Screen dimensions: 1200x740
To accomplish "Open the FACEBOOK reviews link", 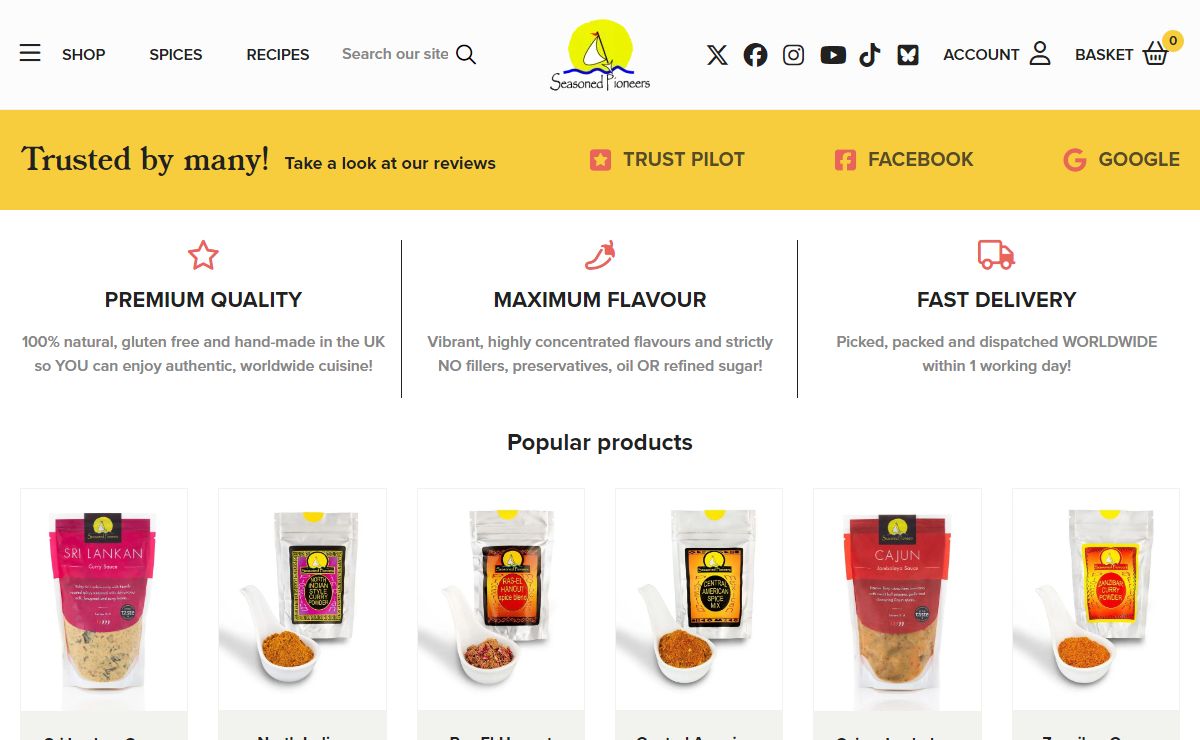I will pyautogui.click(x=904, y=159).
